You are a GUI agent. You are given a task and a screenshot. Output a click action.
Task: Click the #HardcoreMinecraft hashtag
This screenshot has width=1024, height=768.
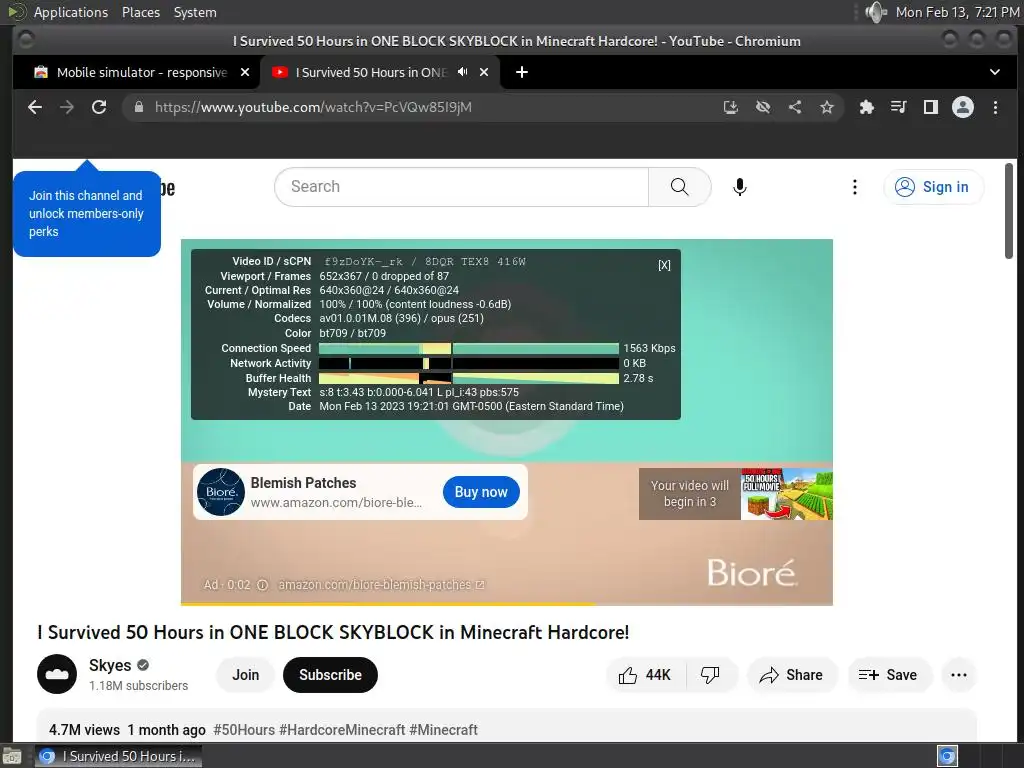coord(342,729)
